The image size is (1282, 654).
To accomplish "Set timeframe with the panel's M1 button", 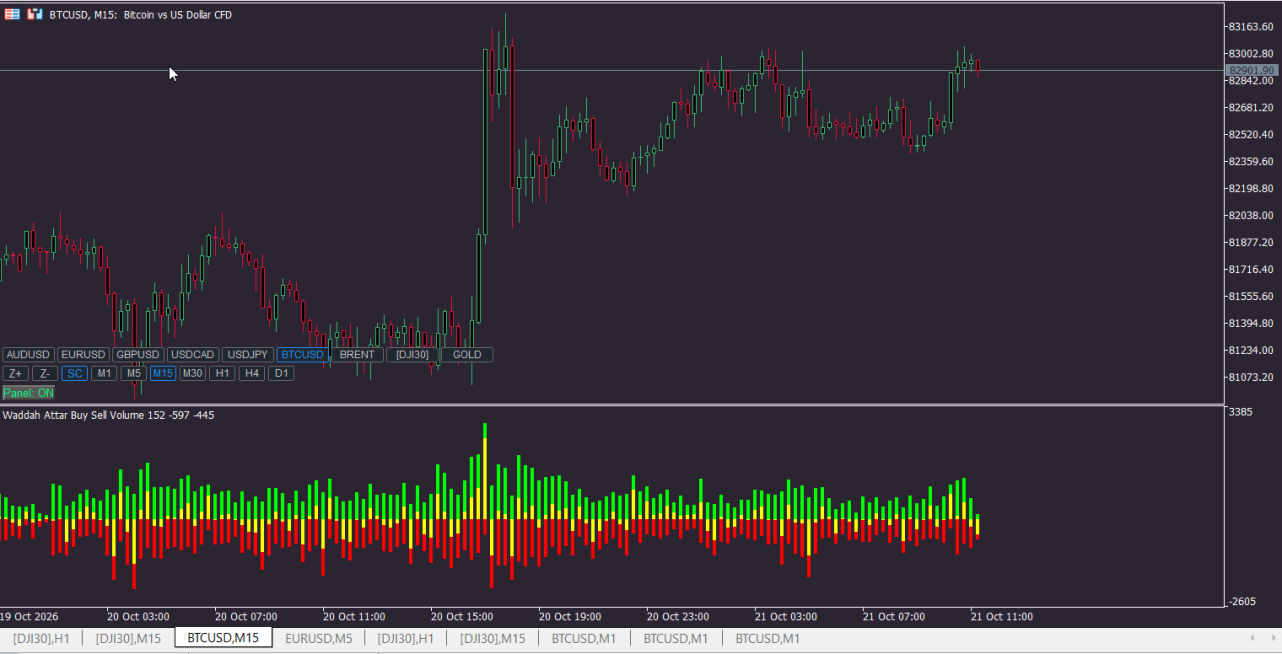I will pyautogui.click(x=104, y=374).
